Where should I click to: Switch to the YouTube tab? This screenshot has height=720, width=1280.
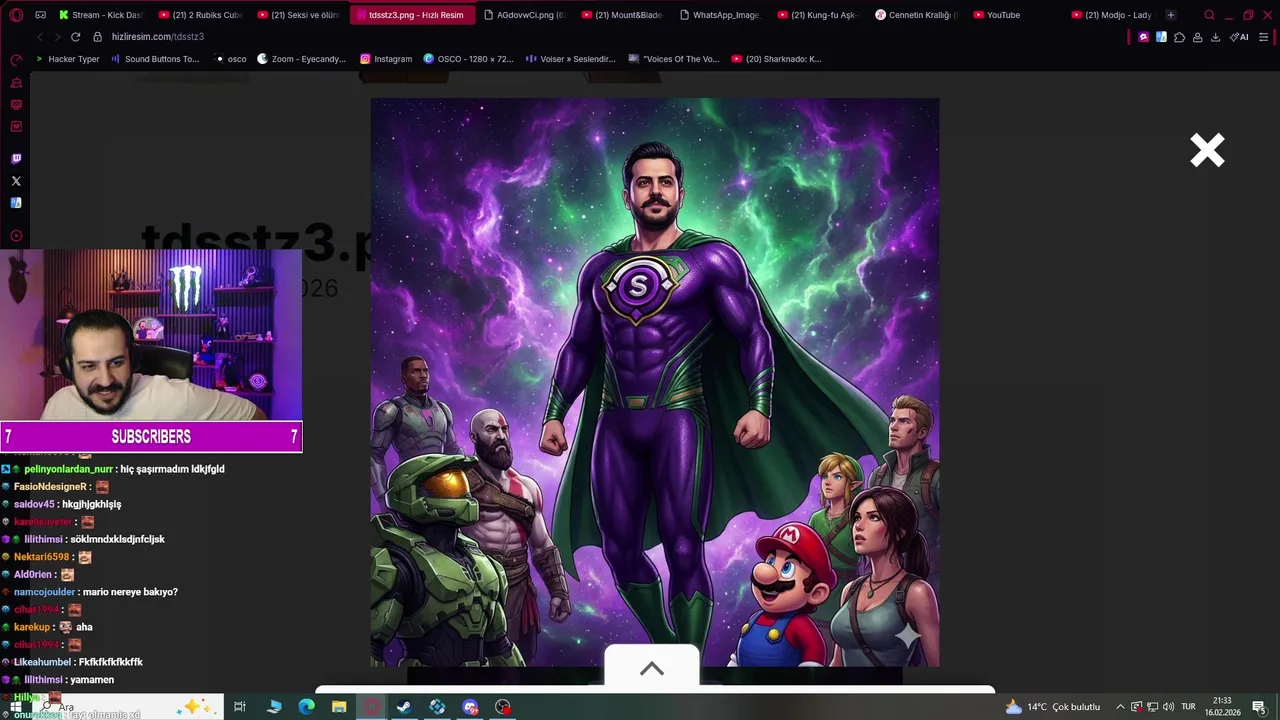1013,15
